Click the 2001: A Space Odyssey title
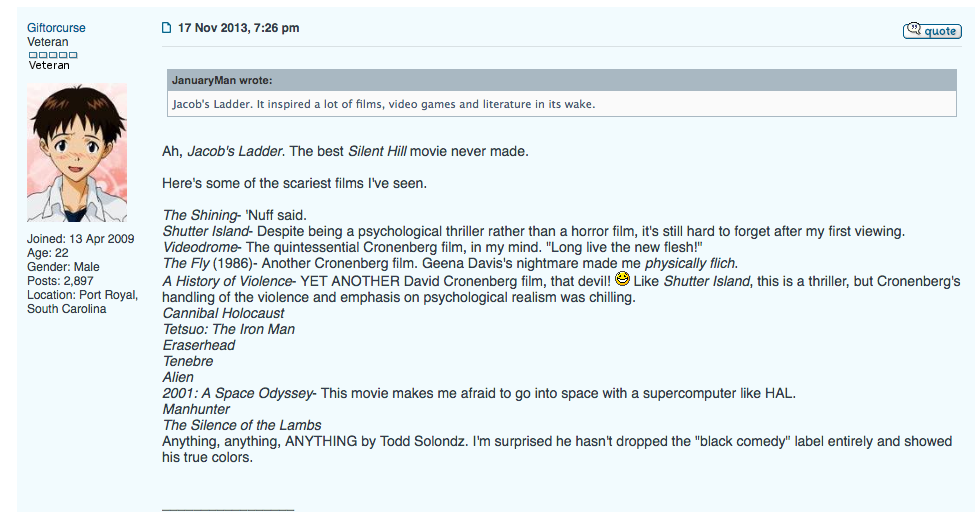The image size is (976, 512). click(x=237, y=393)
